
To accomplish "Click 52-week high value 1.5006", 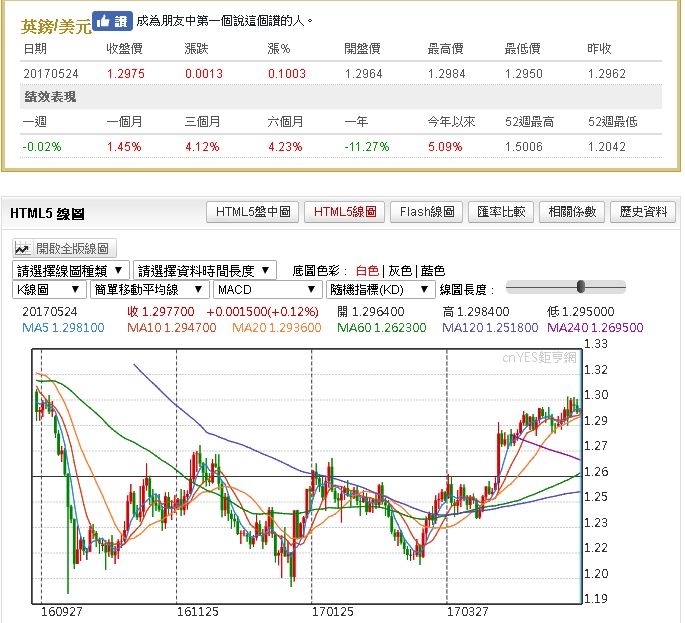I will 523,146.
